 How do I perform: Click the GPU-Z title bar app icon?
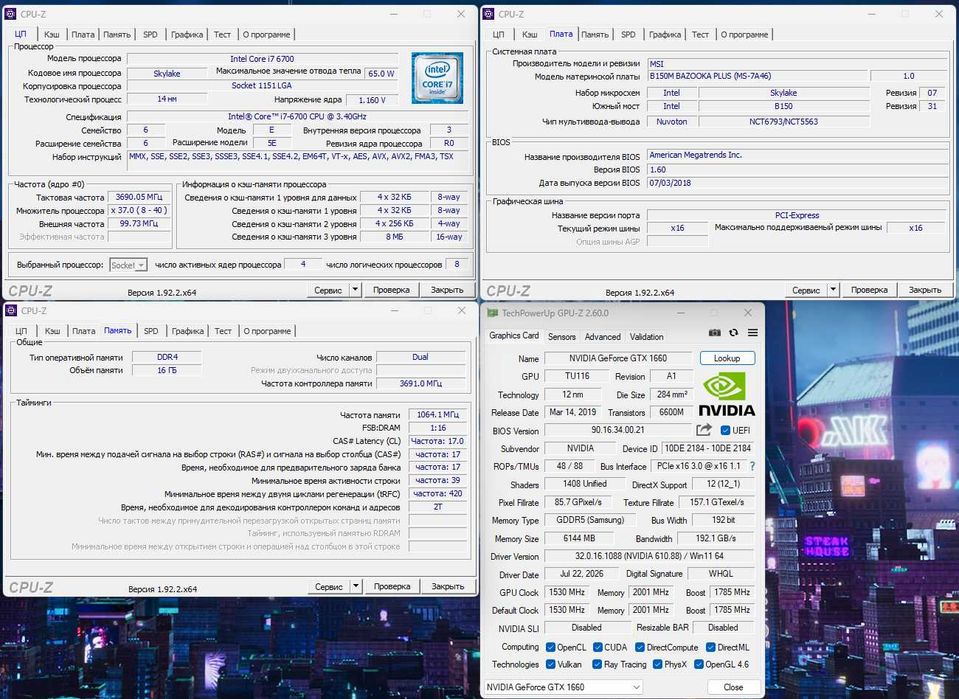click(492, 313)
